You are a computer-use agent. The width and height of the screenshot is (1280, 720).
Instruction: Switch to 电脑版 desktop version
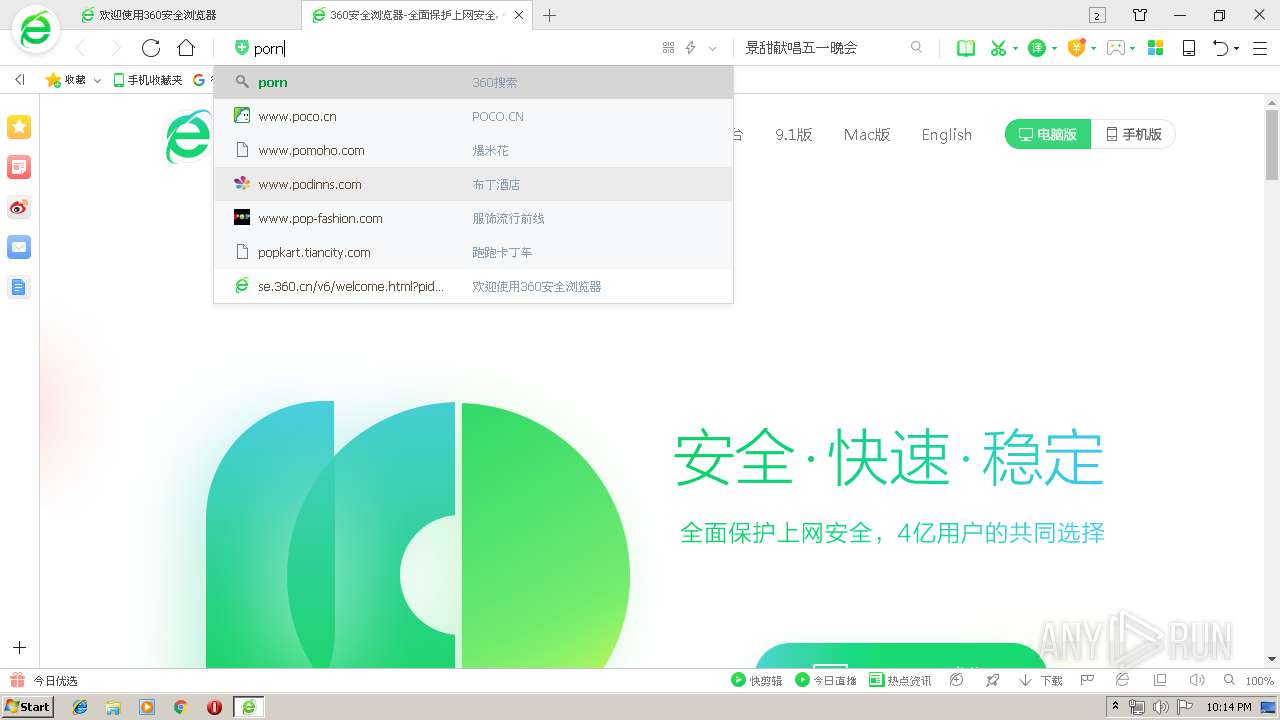click(x=1047, y=134)
